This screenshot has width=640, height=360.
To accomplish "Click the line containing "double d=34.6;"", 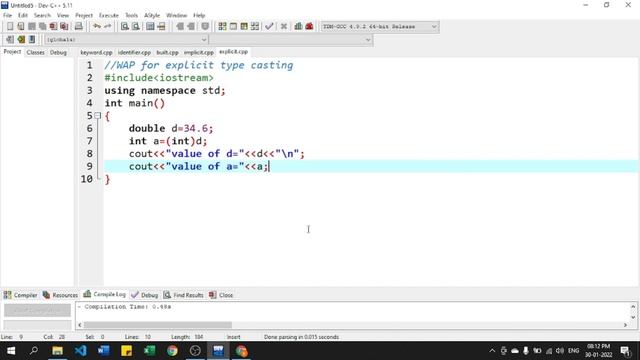I will tap(171, 128).
